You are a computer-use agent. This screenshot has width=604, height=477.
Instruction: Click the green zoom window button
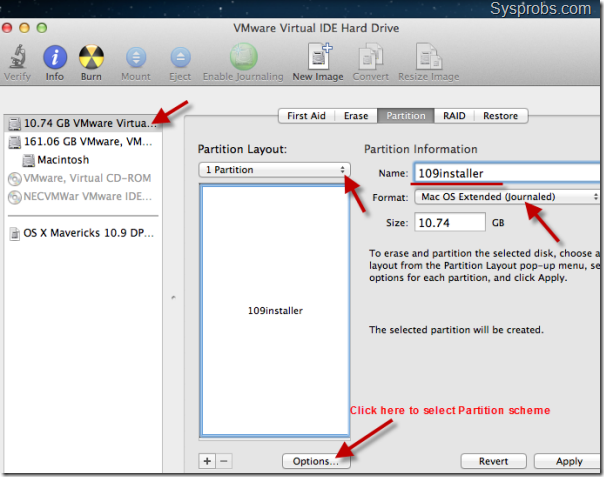pyautogui.click(x=42, y=28)
